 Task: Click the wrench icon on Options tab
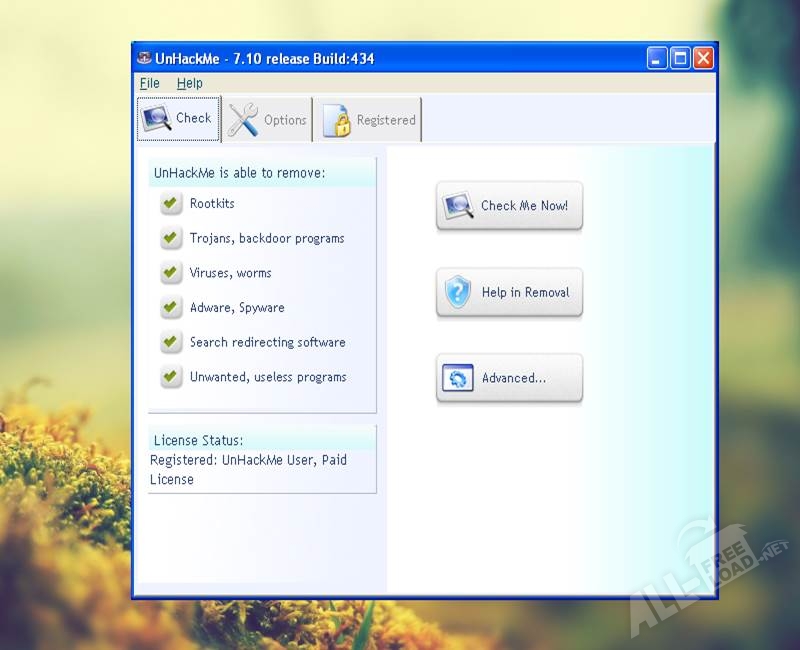tap(242, 120)
